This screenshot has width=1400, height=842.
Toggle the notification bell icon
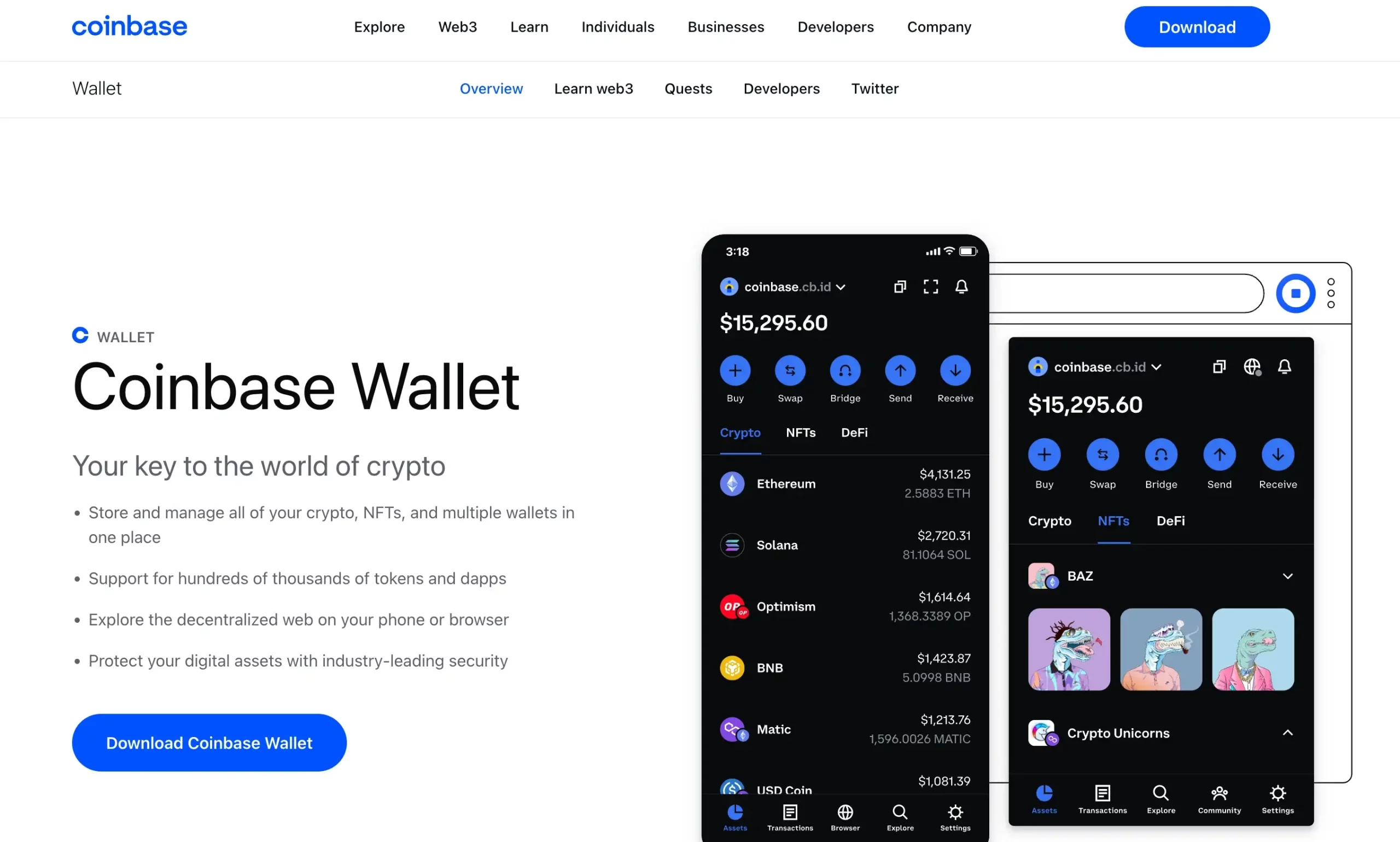click(x=962, y=287)
